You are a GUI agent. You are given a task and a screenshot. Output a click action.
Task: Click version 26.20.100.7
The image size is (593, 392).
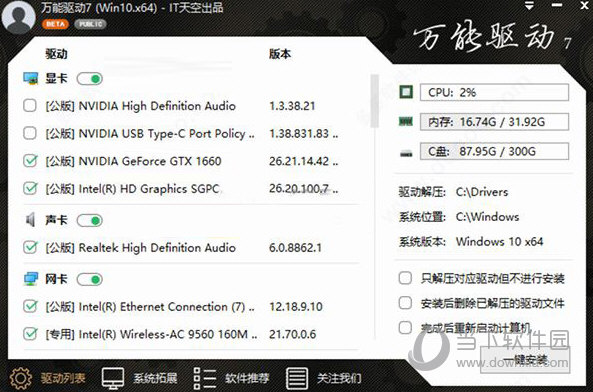[x=303, y=189]
